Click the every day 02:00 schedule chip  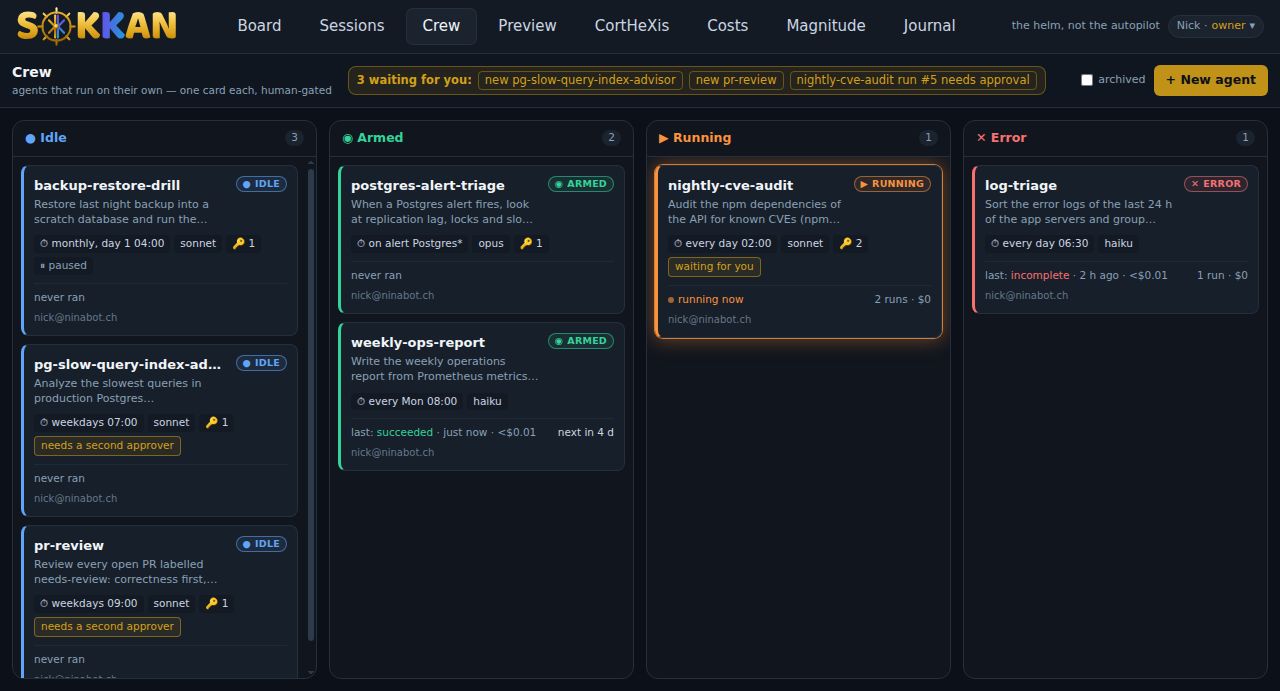click(x=721, y=243)
